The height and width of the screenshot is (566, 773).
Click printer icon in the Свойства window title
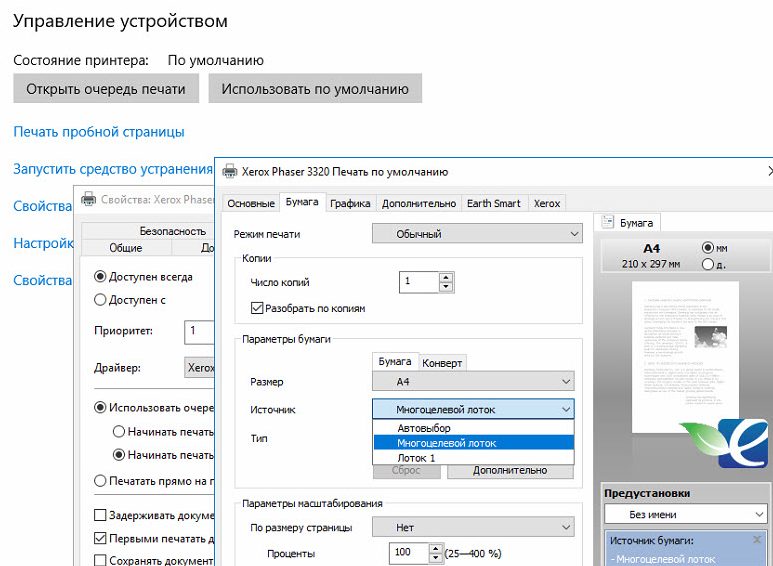[88, 199]
